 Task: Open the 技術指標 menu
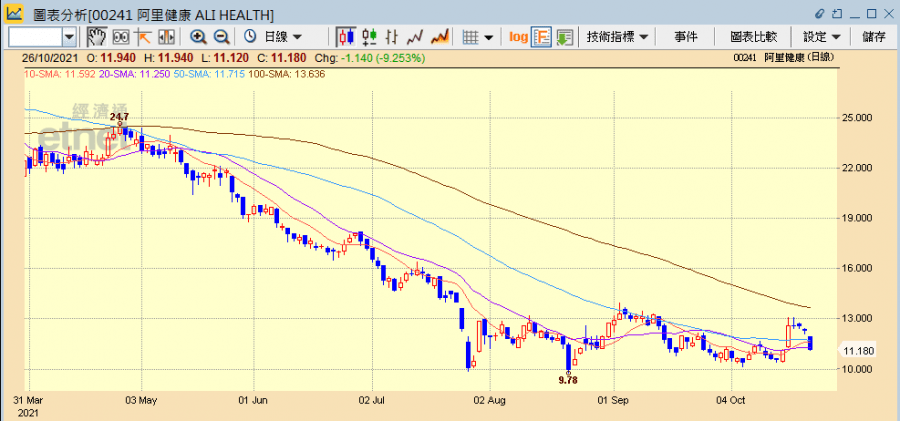[x=617, y=37]
